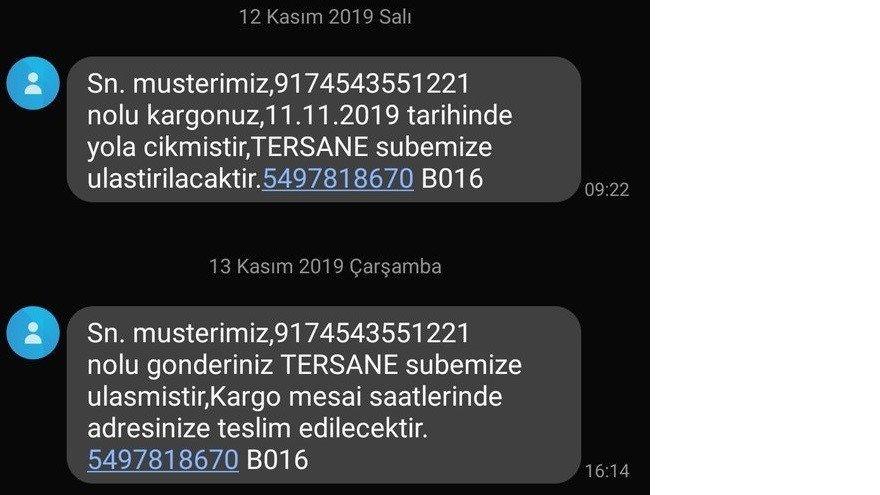This screenshot has width=880, height=495.
Task: Click the B016 code in the second message
Action: (x=277, y=460)
